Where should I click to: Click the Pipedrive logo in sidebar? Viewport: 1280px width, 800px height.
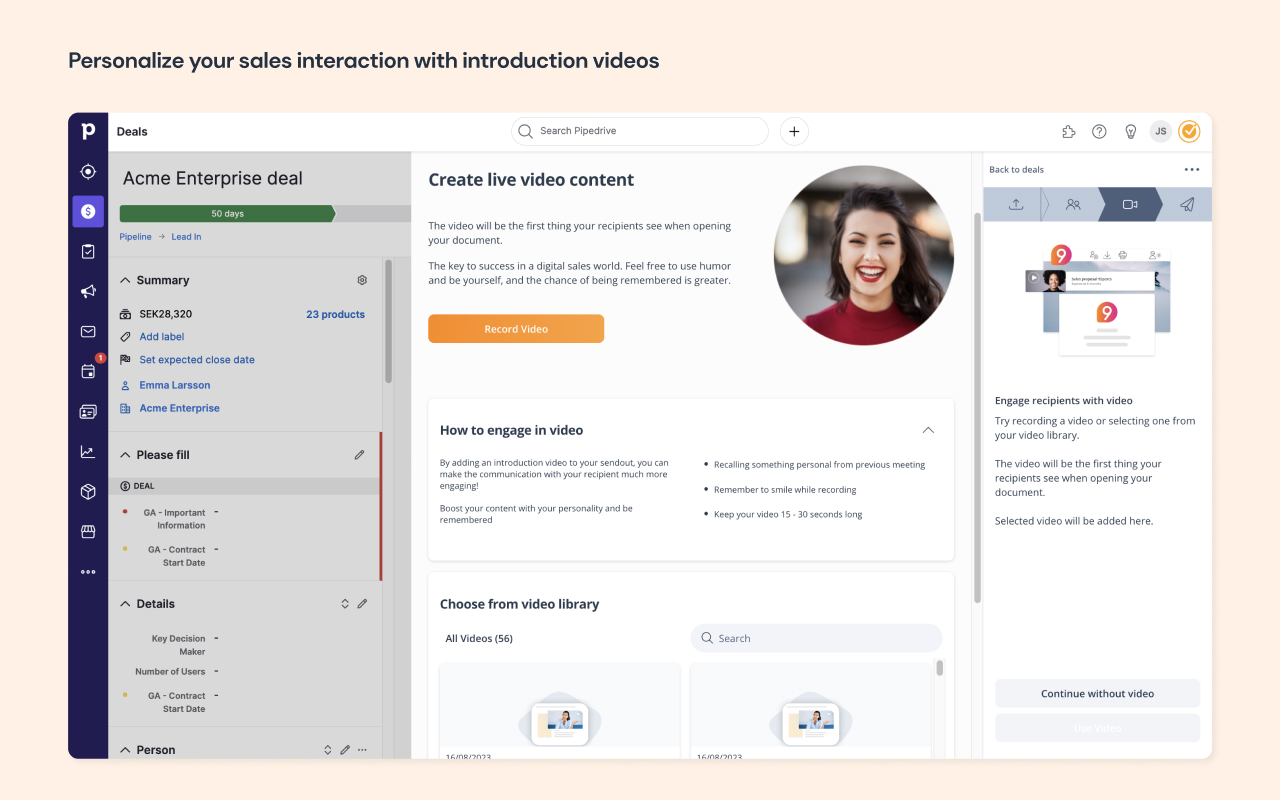click(88, 131)
